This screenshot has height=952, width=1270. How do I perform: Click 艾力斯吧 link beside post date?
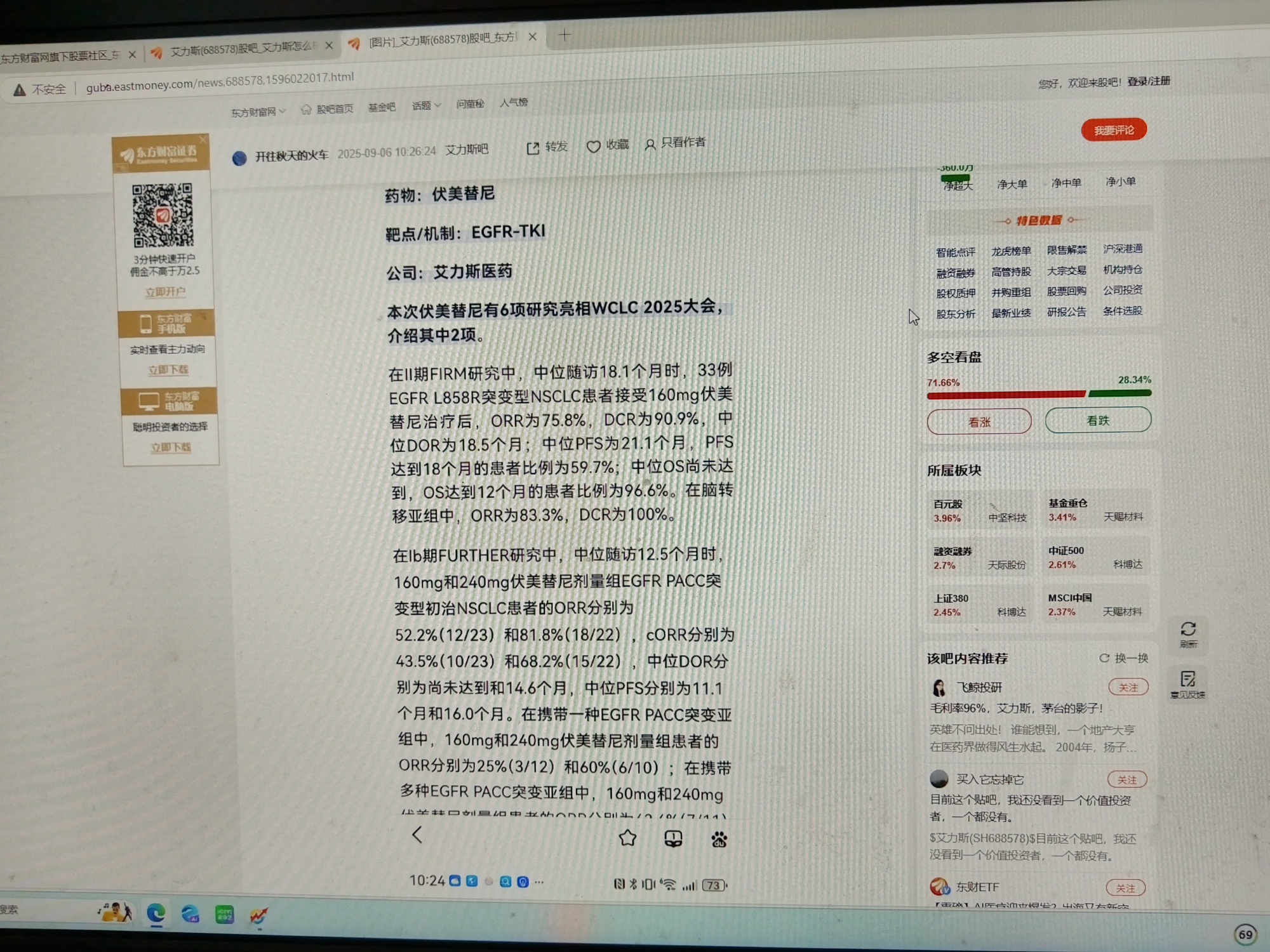pos(466,149)
